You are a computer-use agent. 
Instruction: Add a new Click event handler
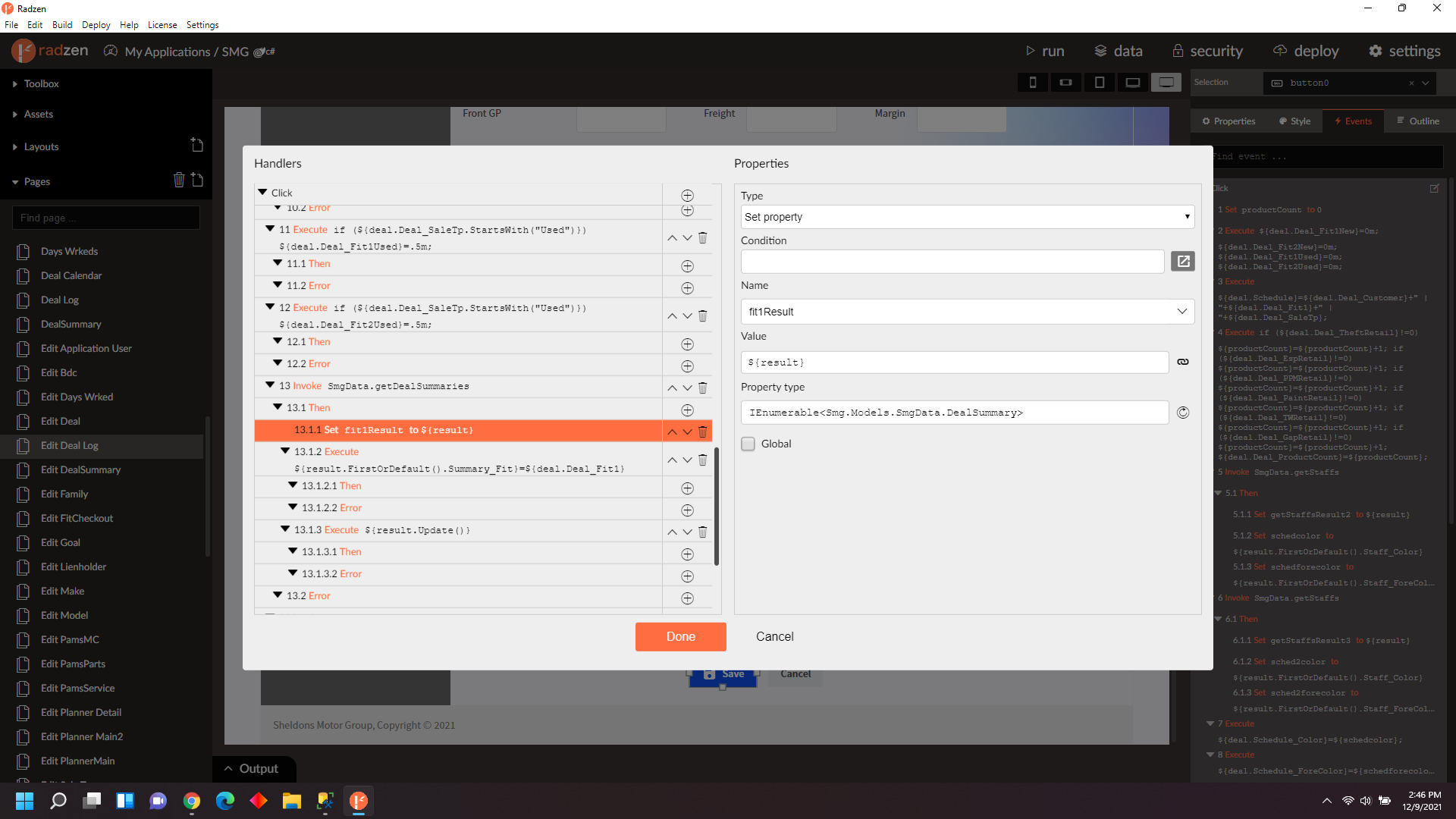tap(687, 196)
